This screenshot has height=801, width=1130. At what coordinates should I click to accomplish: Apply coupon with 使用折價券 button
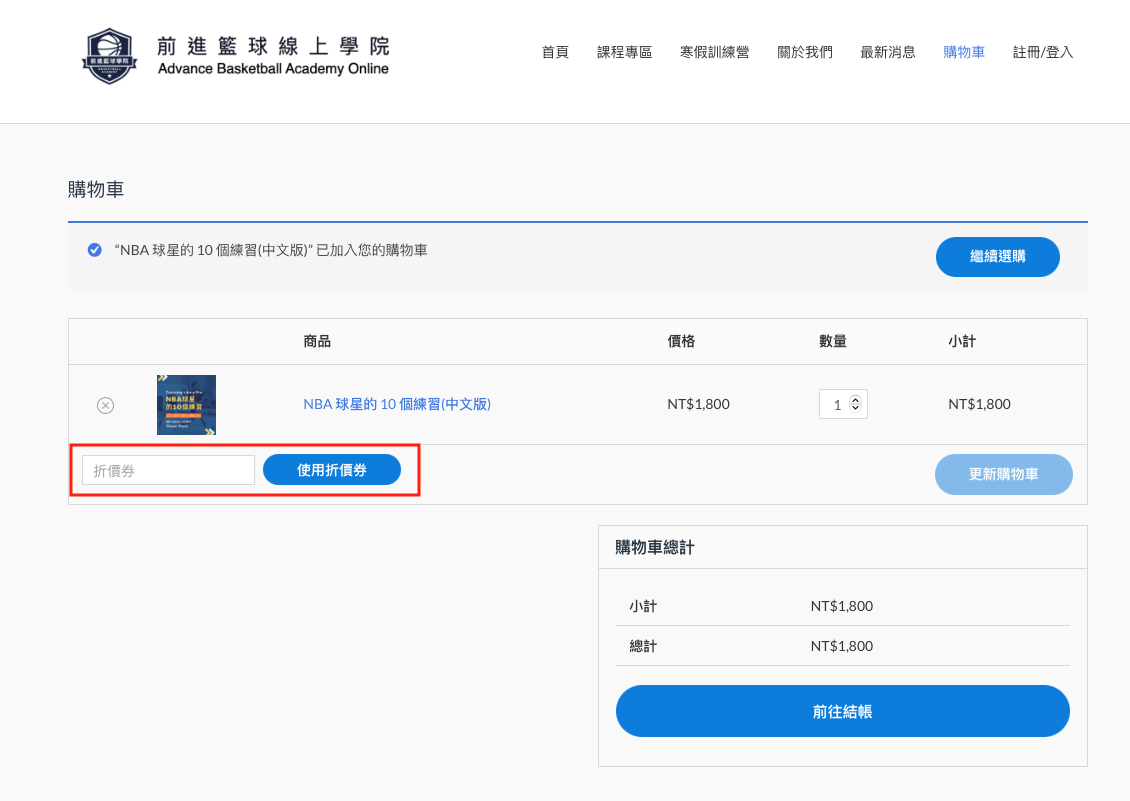(331, 470)
